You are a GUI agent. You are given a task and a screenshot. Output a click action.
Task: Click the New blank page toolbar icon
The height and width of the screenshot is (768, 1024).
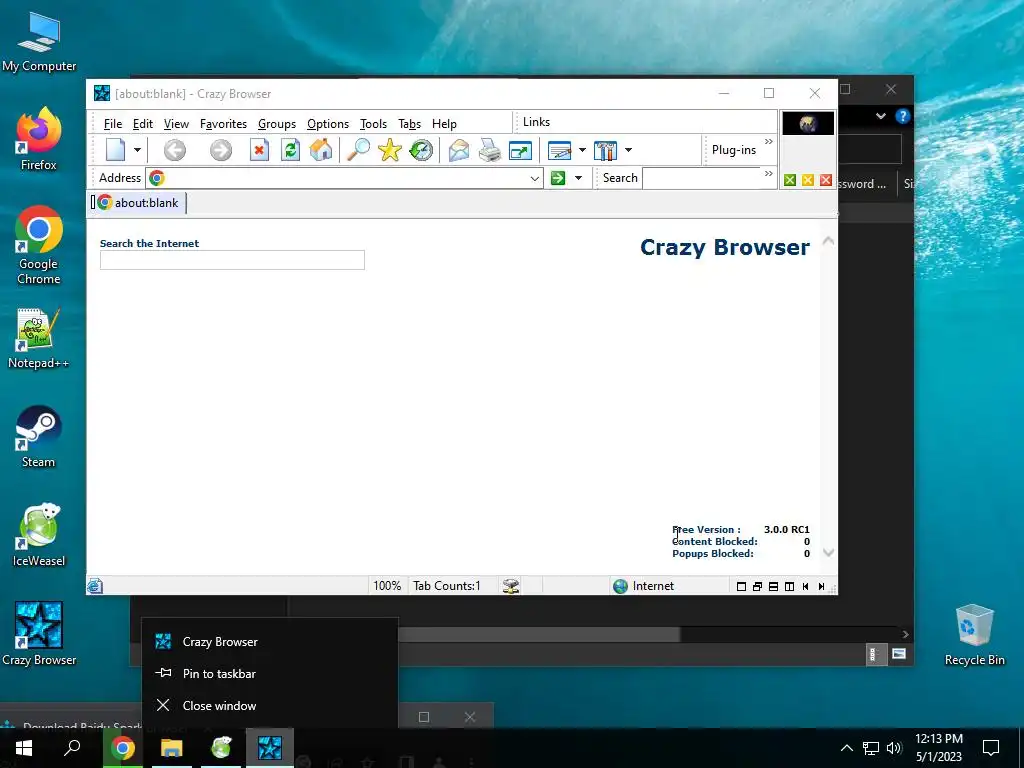point(116,150)
